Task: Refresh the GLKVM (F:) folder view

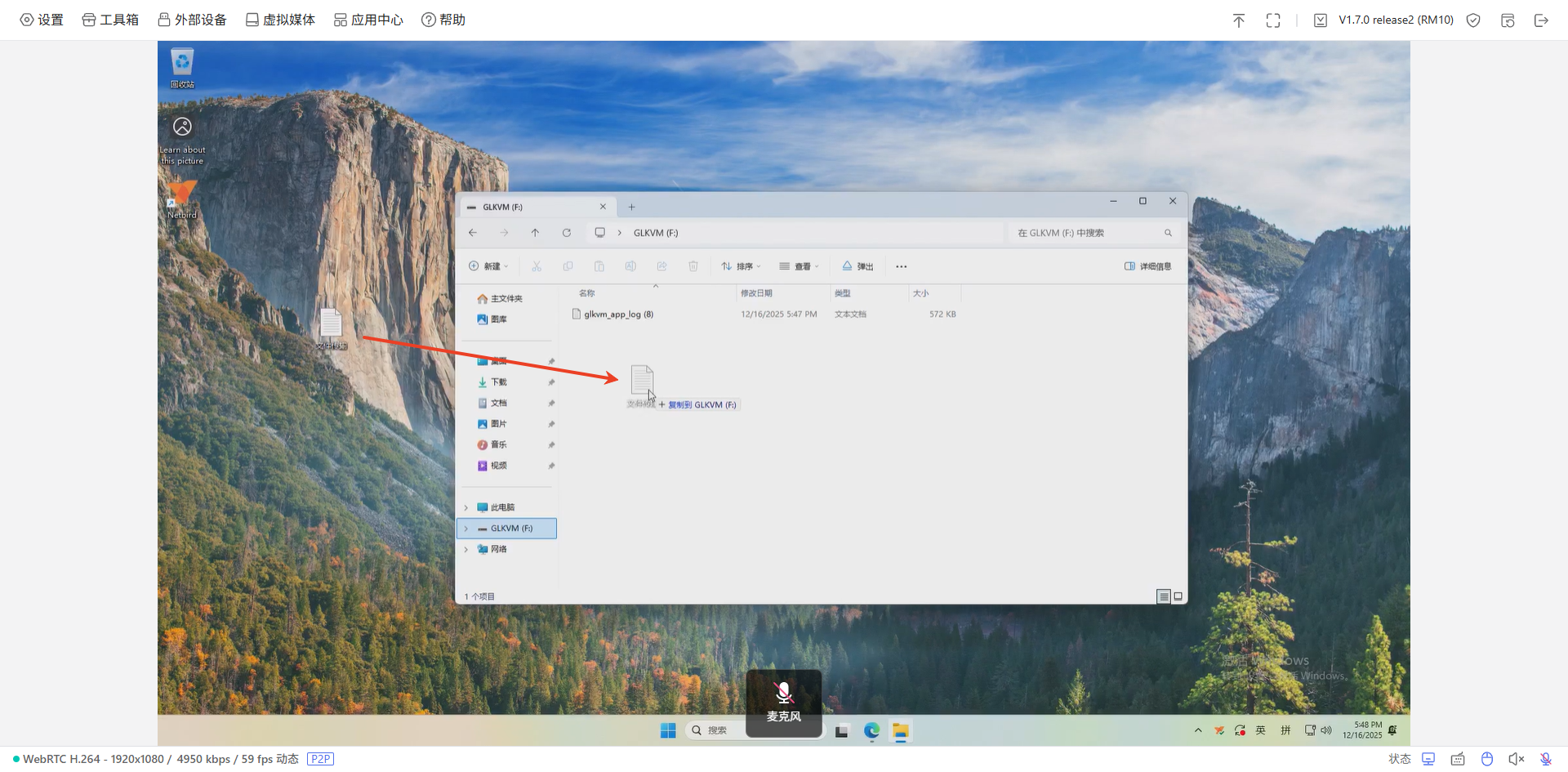Action: tap(566, 233)
